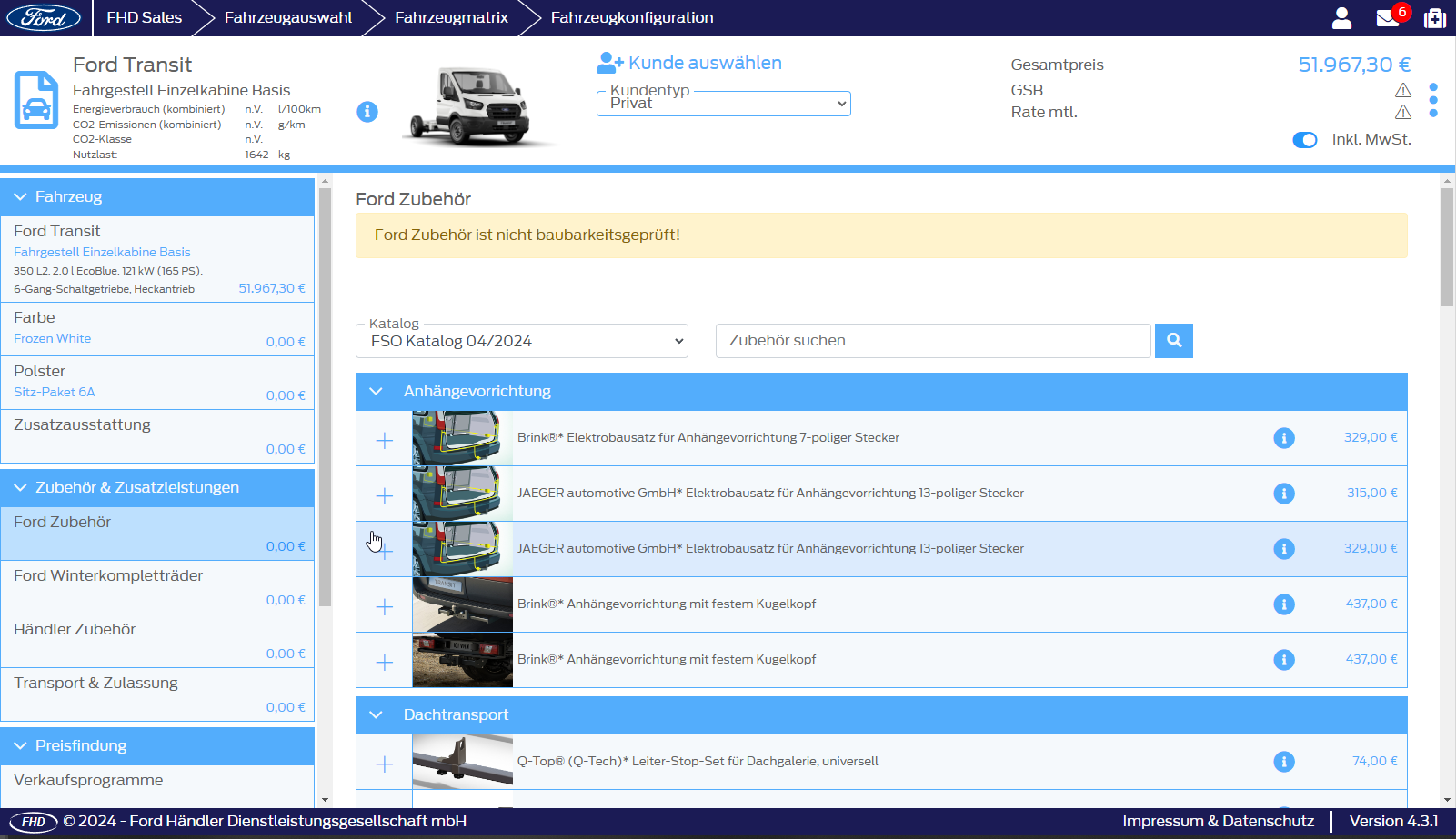Screen dimensions: 1456x839
Task: Show info for first Brink Anhängevorrichtung Kugelkopf
Action: tap(1284, 604)
